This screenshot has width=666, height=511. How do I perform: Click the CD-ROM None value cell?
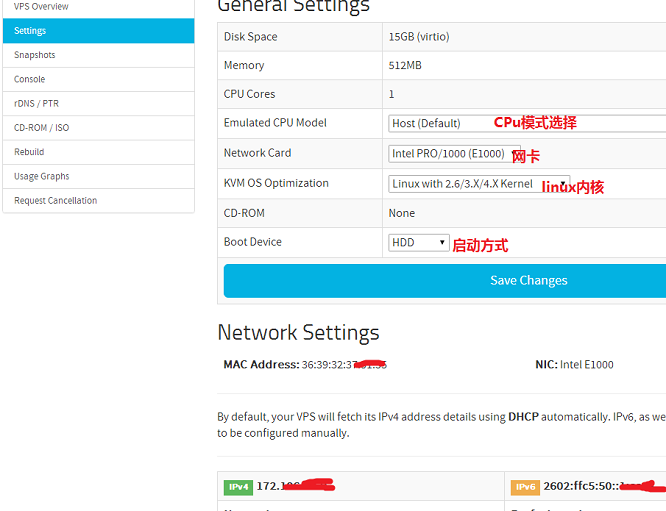tap(402, 213)
